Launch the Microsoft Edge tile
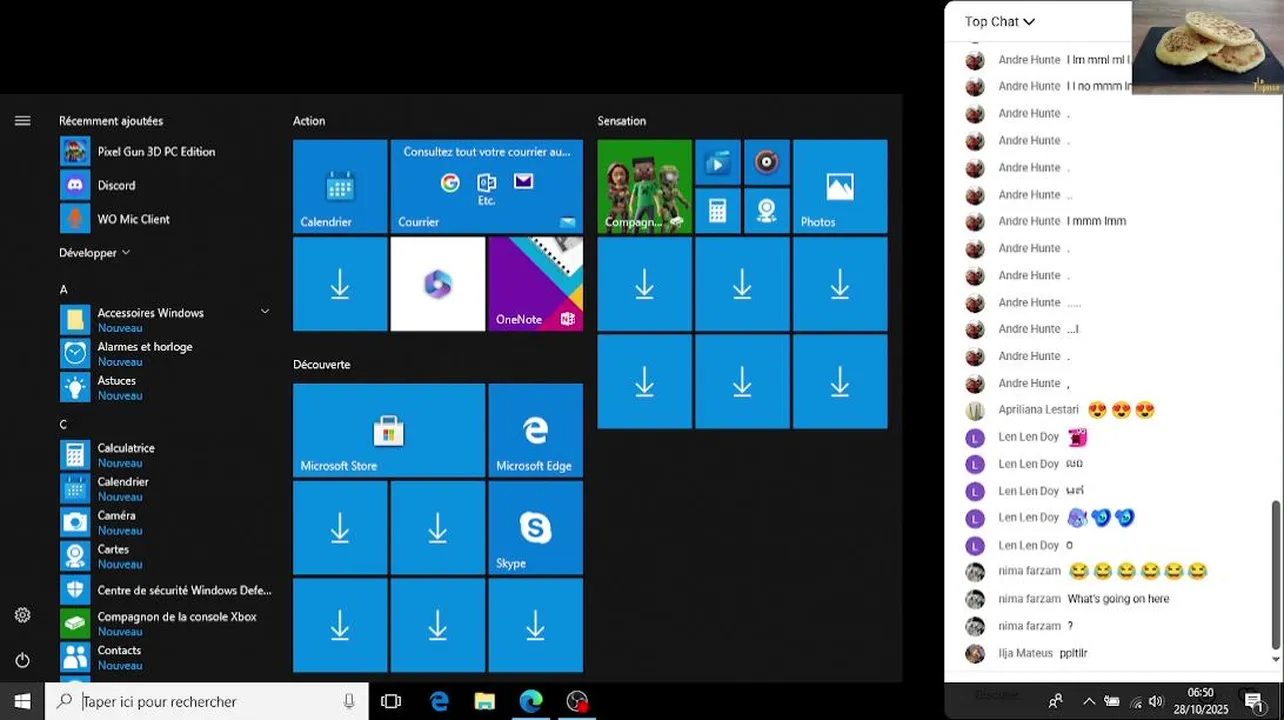Viewport: 1284px width, 720px height. coord(535,430)
